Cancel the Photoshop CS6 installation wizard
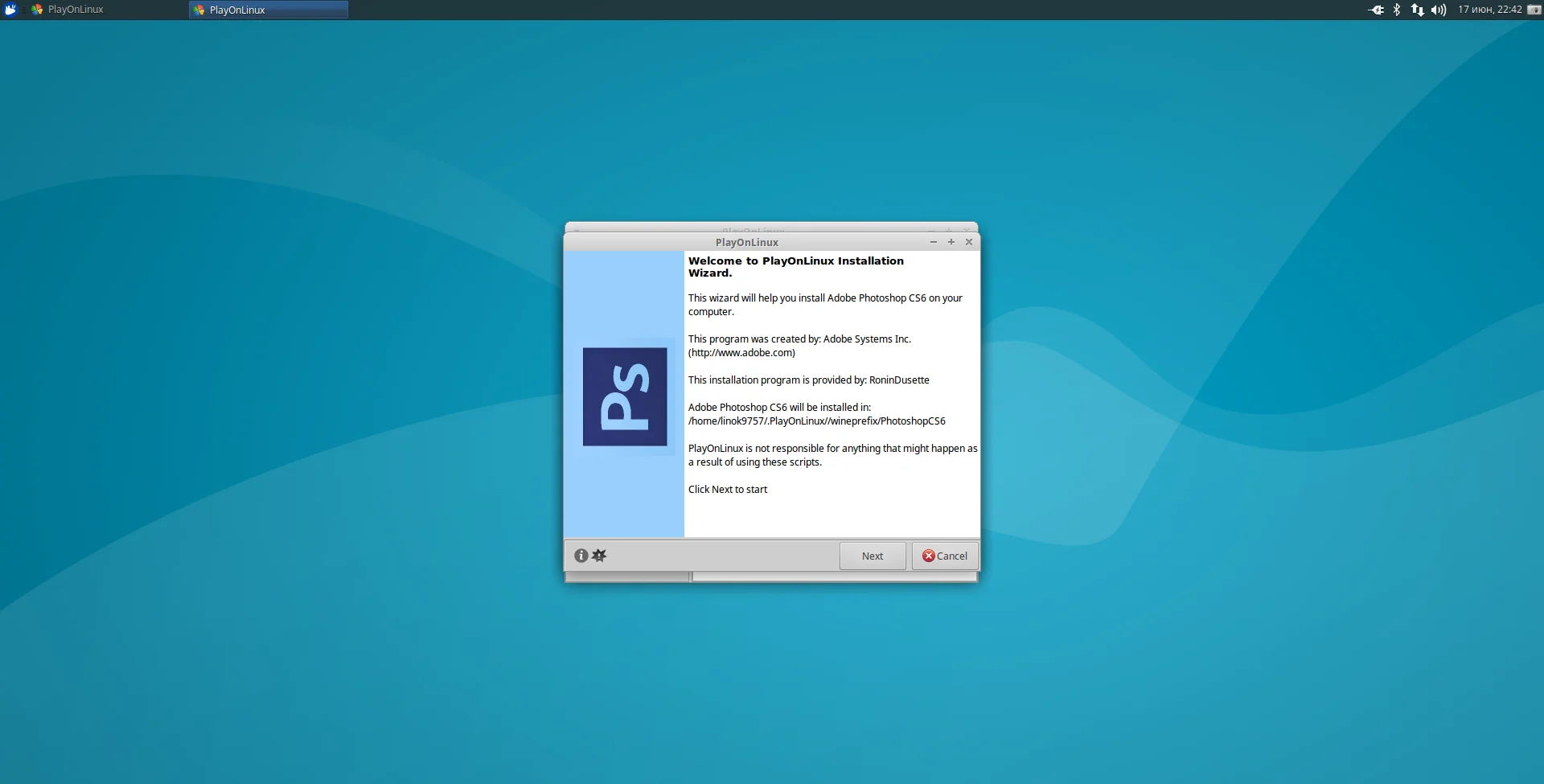 click(945, 556)
